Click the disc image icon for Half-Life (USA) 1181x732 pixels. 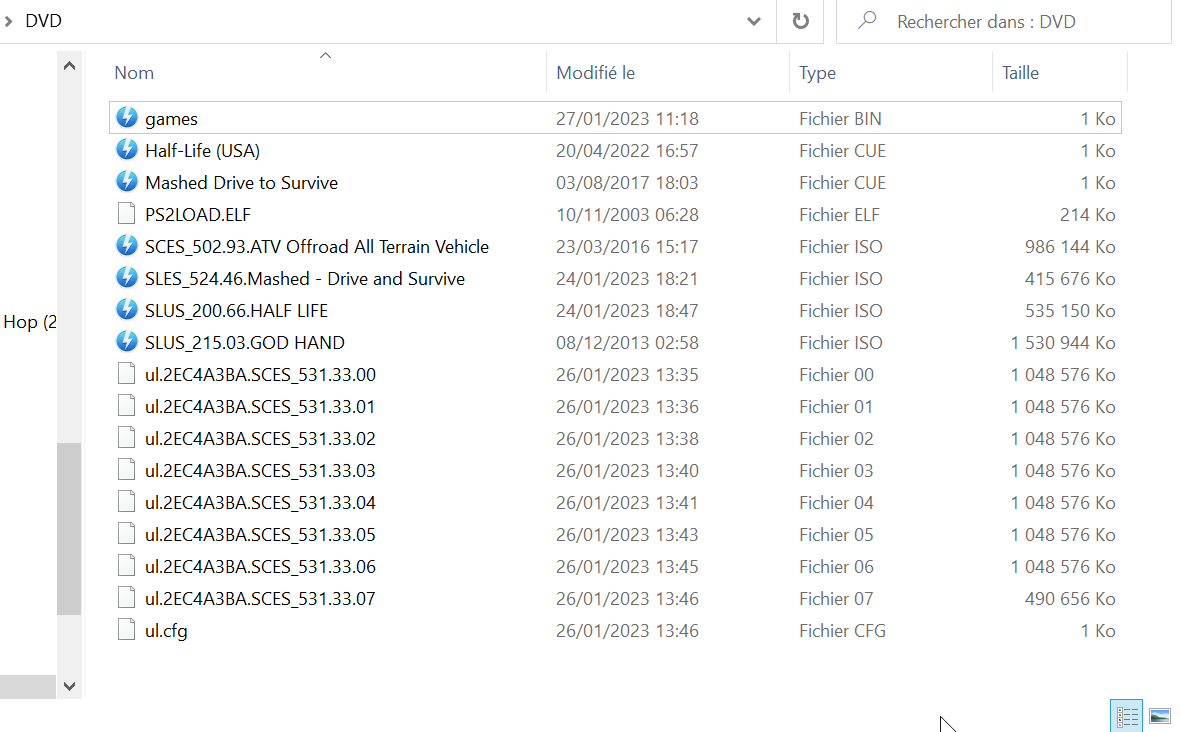point(127,150)
